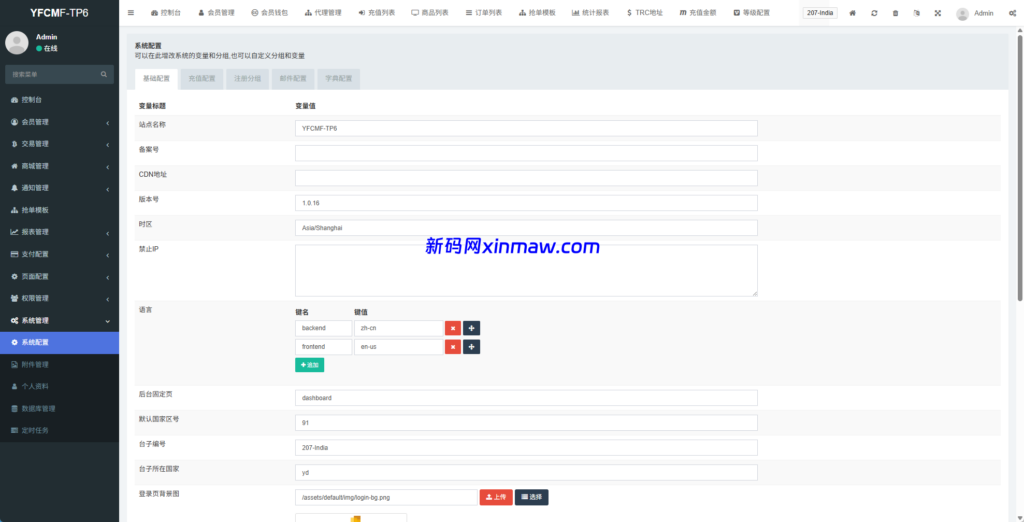Click the language icon beside the trash icon
This screenshot has width=1024, height=522.
[x=917, y=13]
